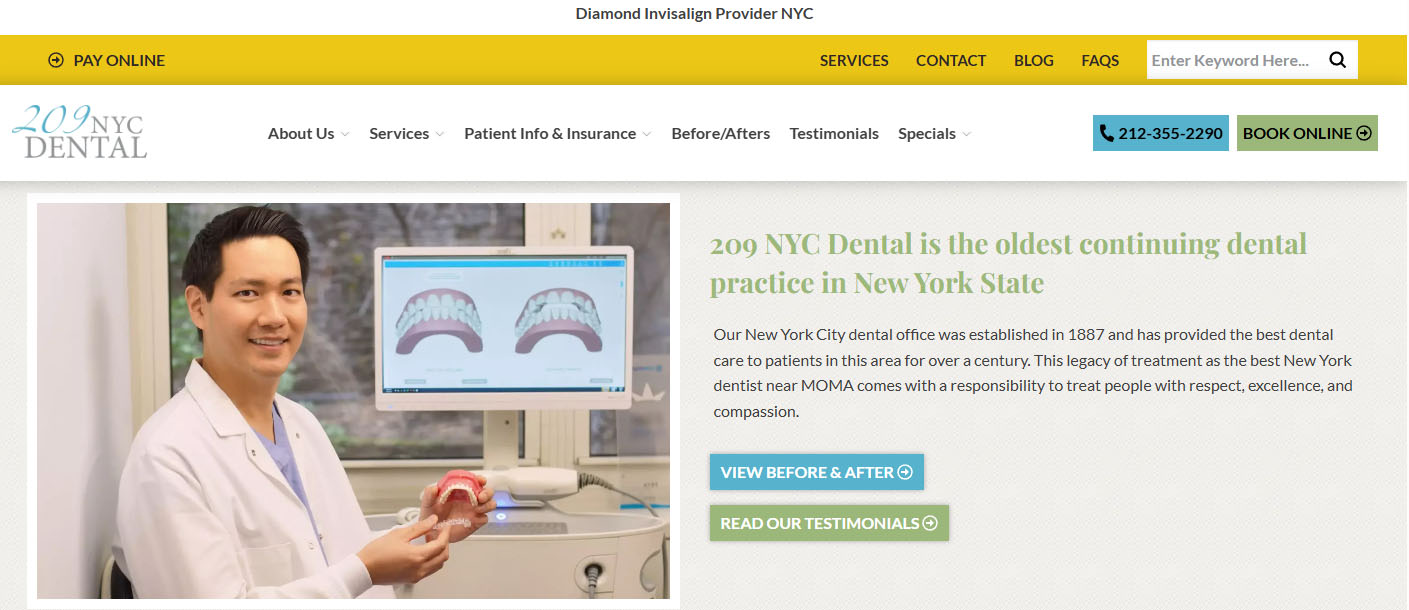Open the Testimonials menu item
The height and width of the screenshot is (610, 1409).
834,133
